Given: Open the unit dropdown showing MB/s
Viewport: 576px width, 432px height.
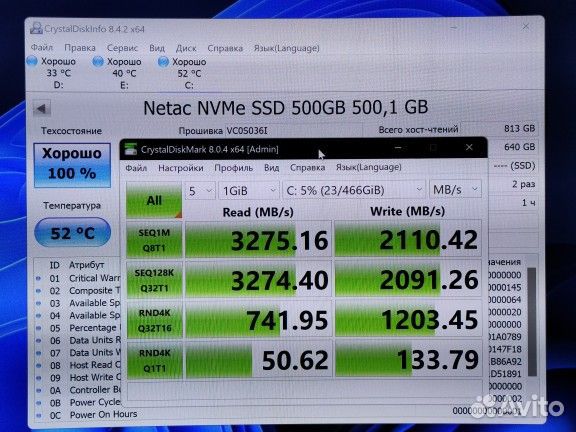Looking at the screenshot, I should pos(455,190).
